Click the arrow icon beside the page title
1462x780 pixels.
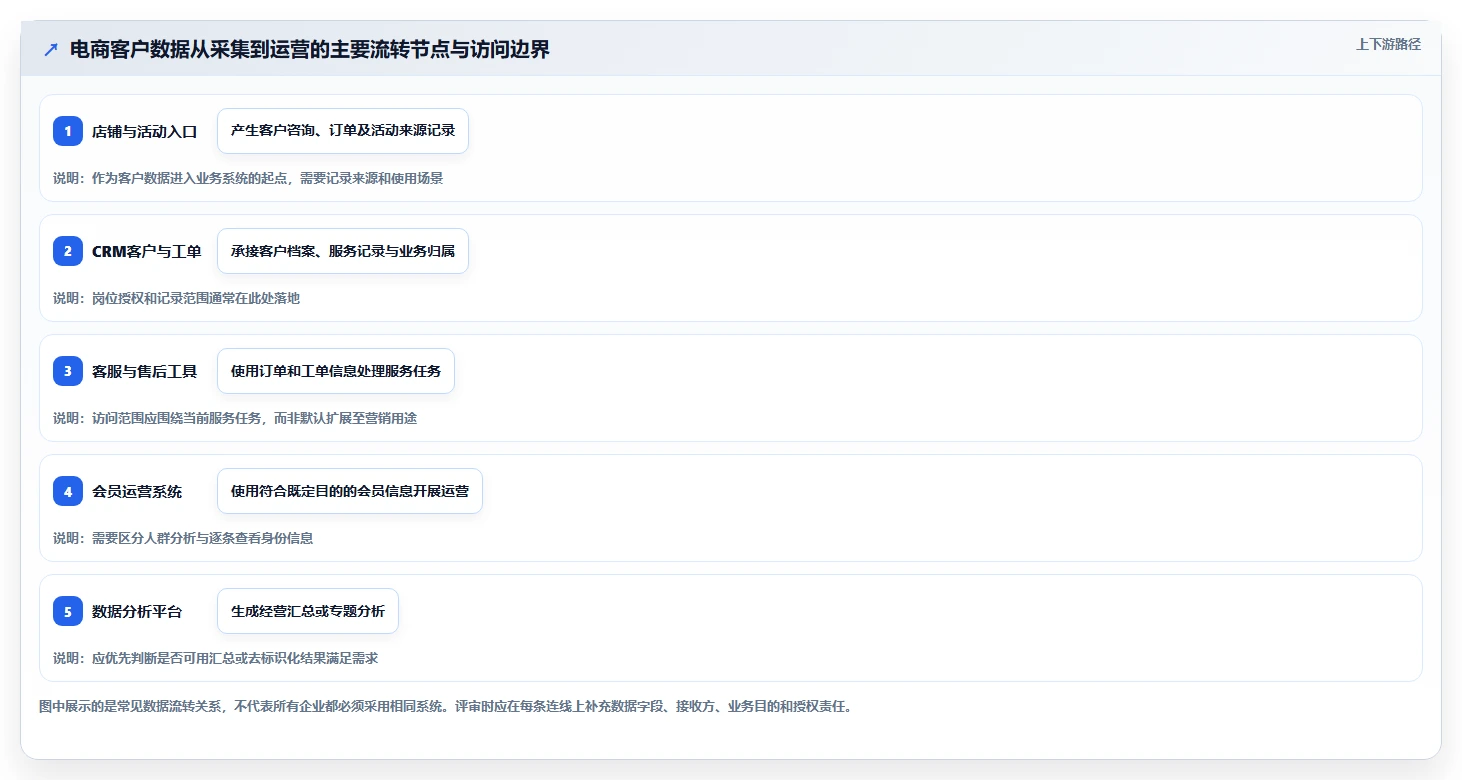[x=51, y=49]
